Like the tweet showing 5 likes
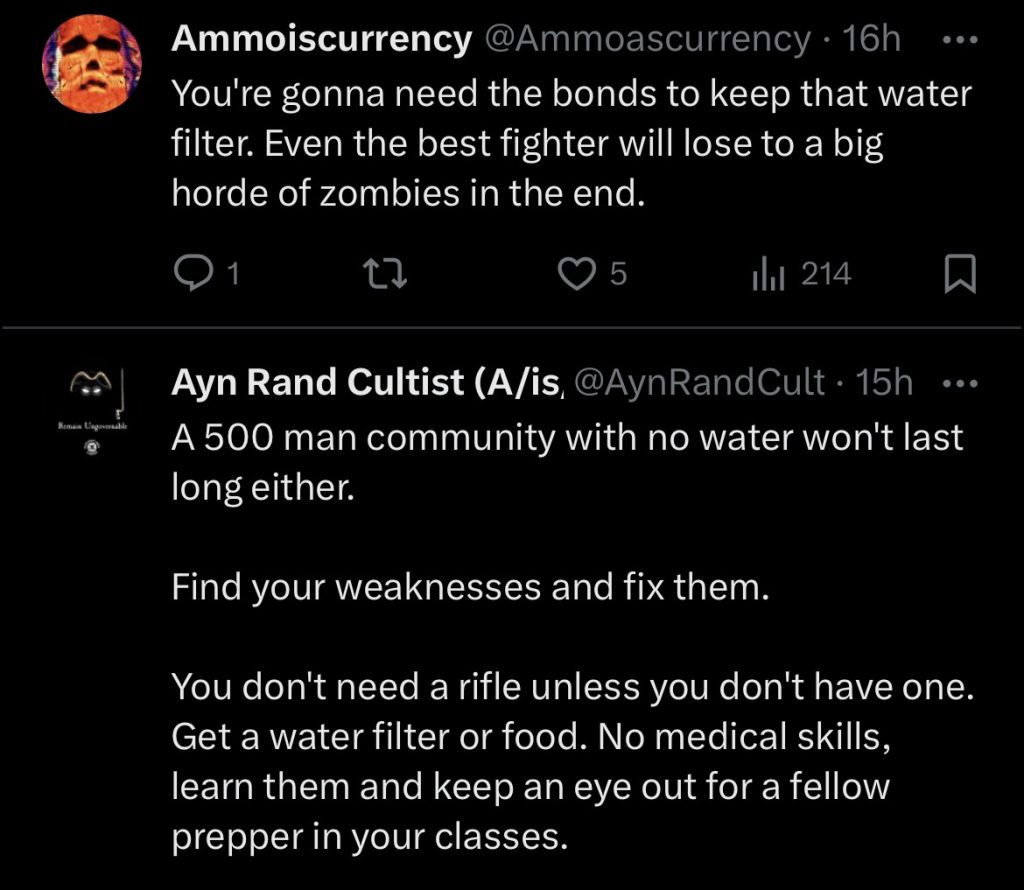 (577, 273)
